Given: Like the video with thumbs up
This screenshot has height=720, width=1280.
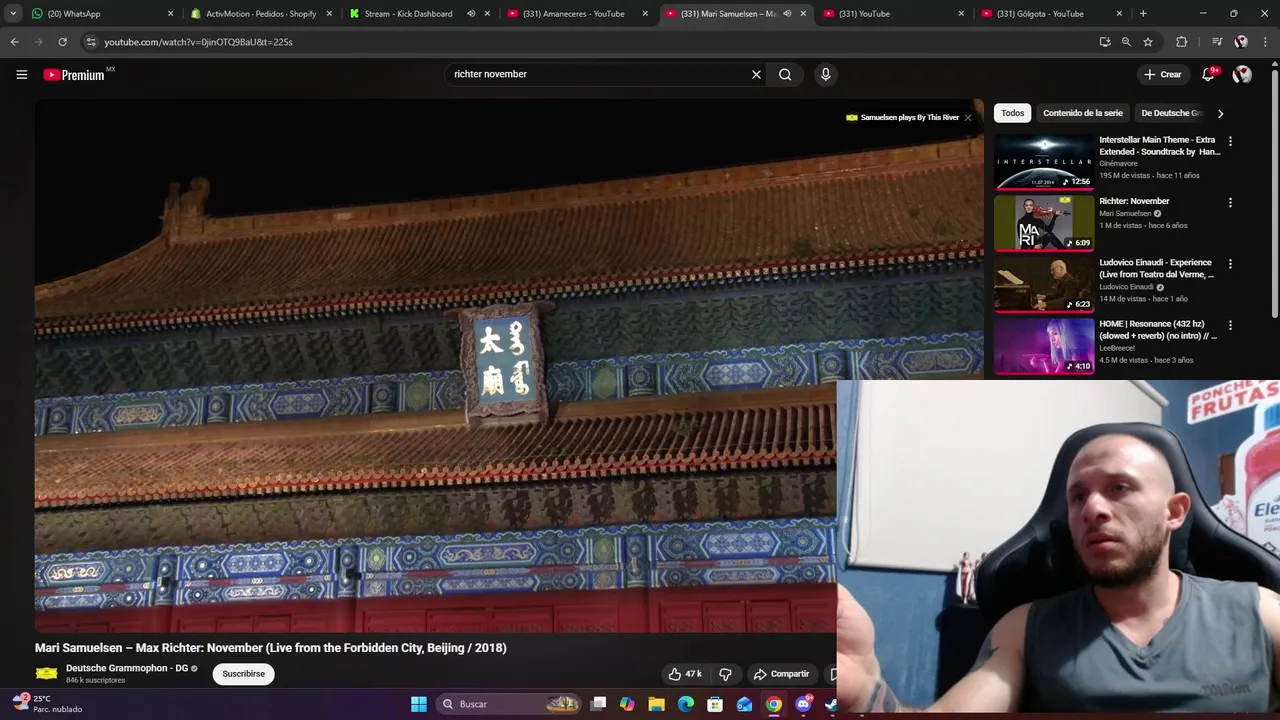Looking at the screenshot, I should pyautogui.click(x=685, y=674).
